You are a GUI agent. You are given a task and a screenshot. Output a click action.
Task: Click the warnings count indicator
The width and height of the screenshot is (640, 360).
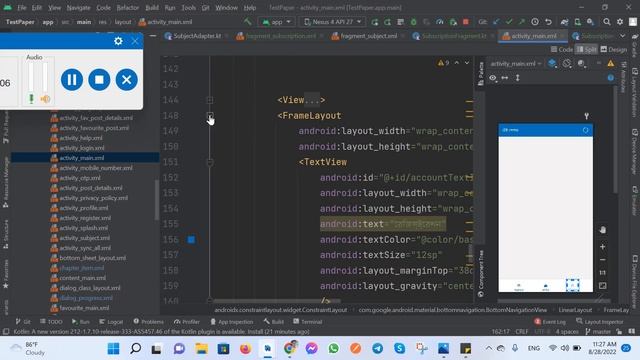coord(444,63)
